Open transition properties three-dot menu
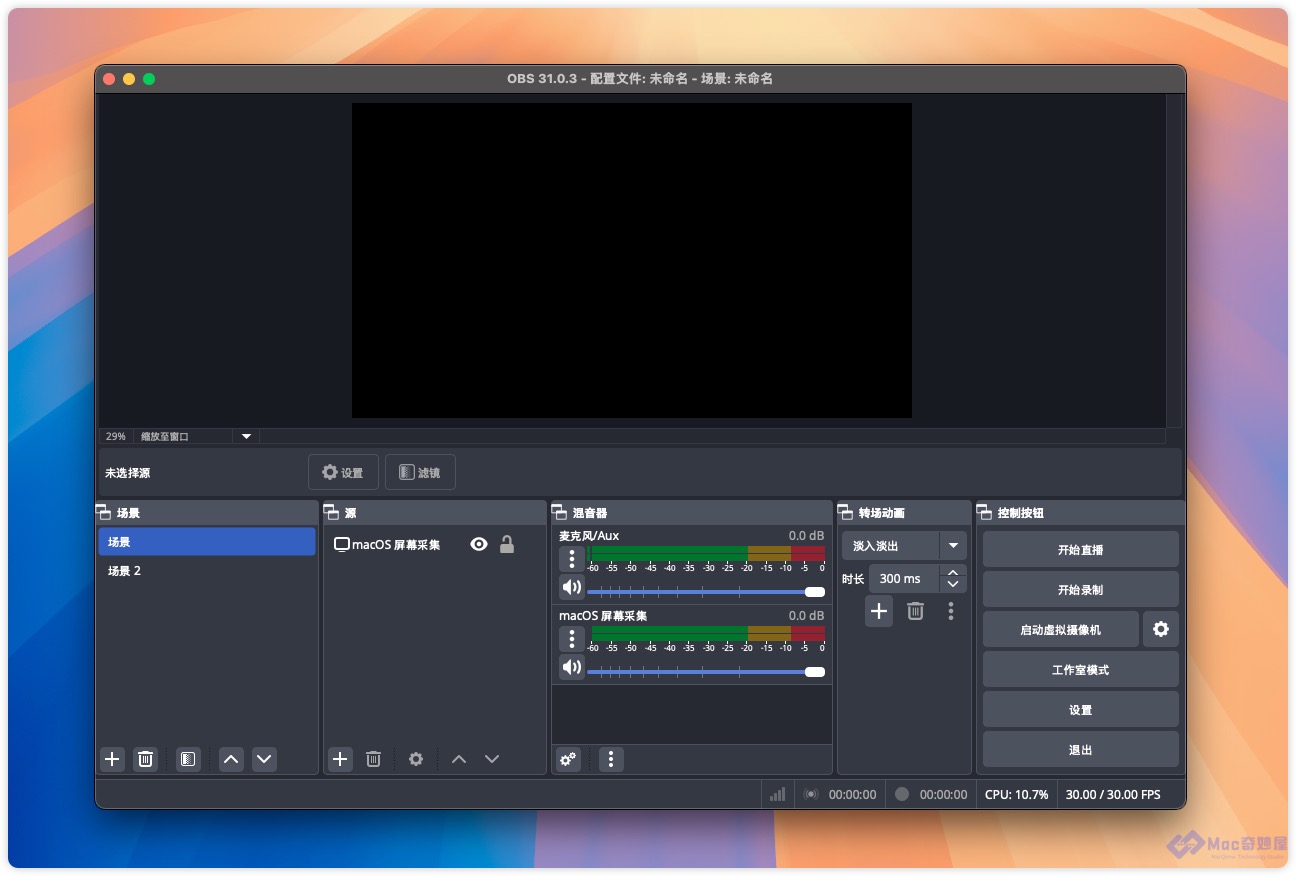1296x876 pixels. point(951,611)
